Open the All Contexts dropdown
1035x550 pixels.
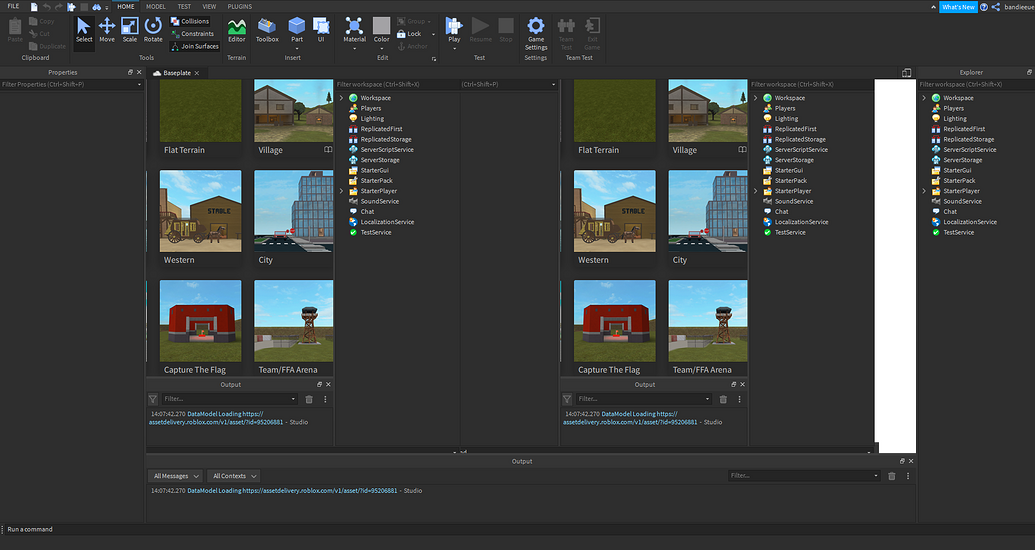[x=234, y=476]
